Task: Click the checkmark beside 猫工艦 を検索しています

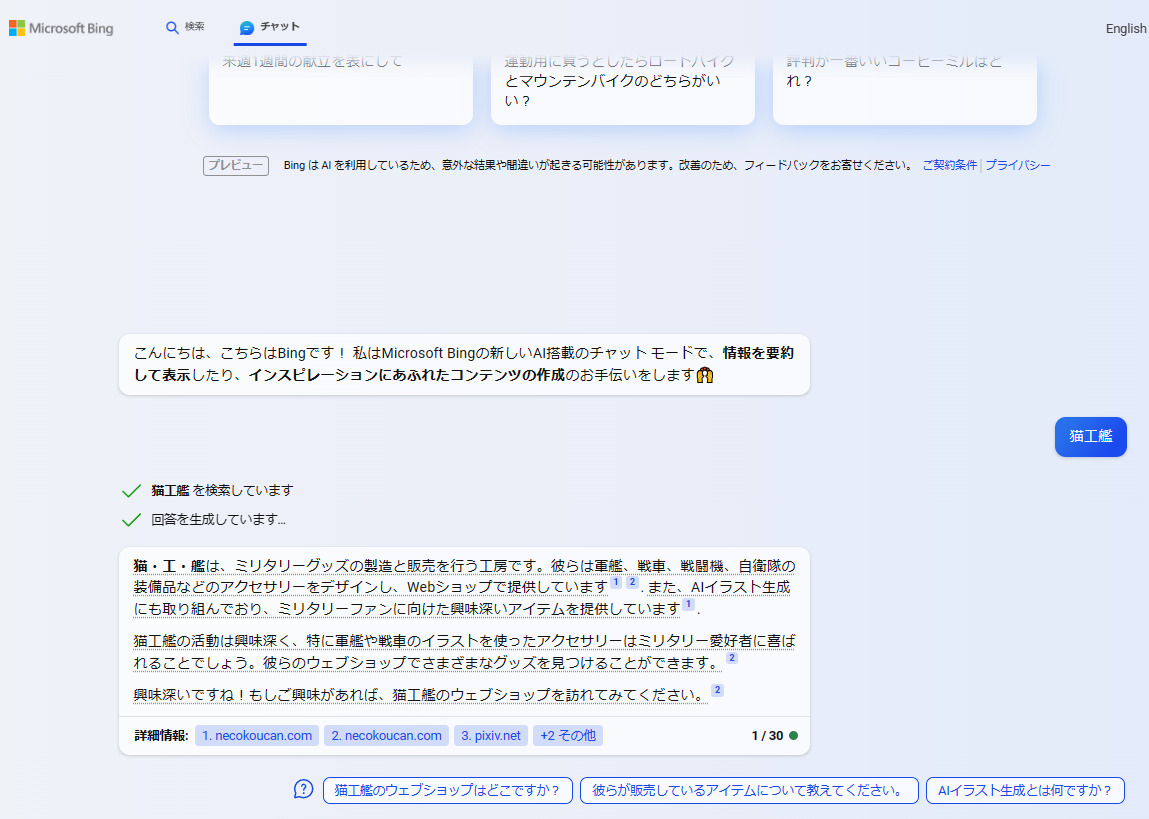Action: pos(131,491)
